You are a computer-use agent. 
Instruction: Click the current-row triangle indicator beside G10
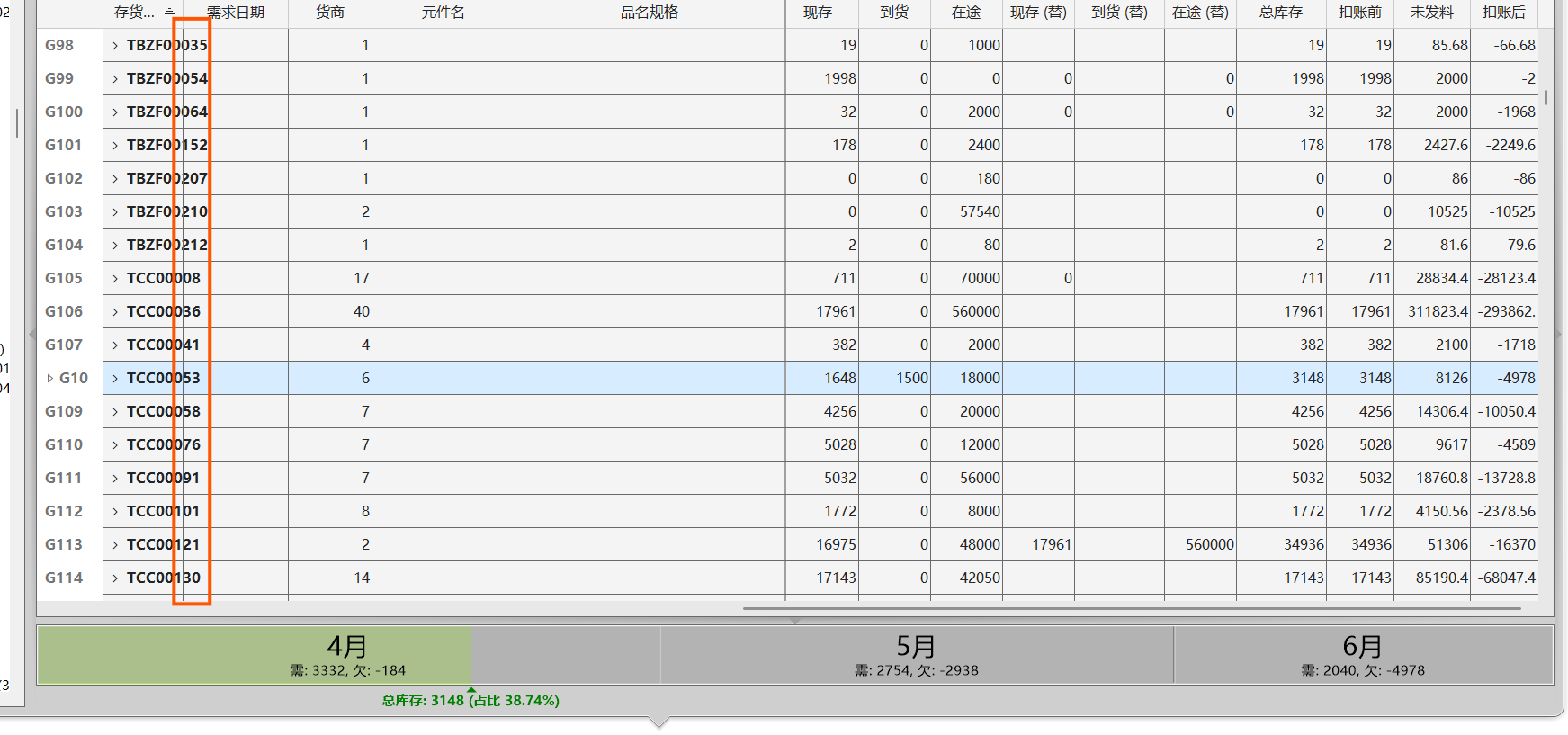pyautogui.click(x=50, y=378)
